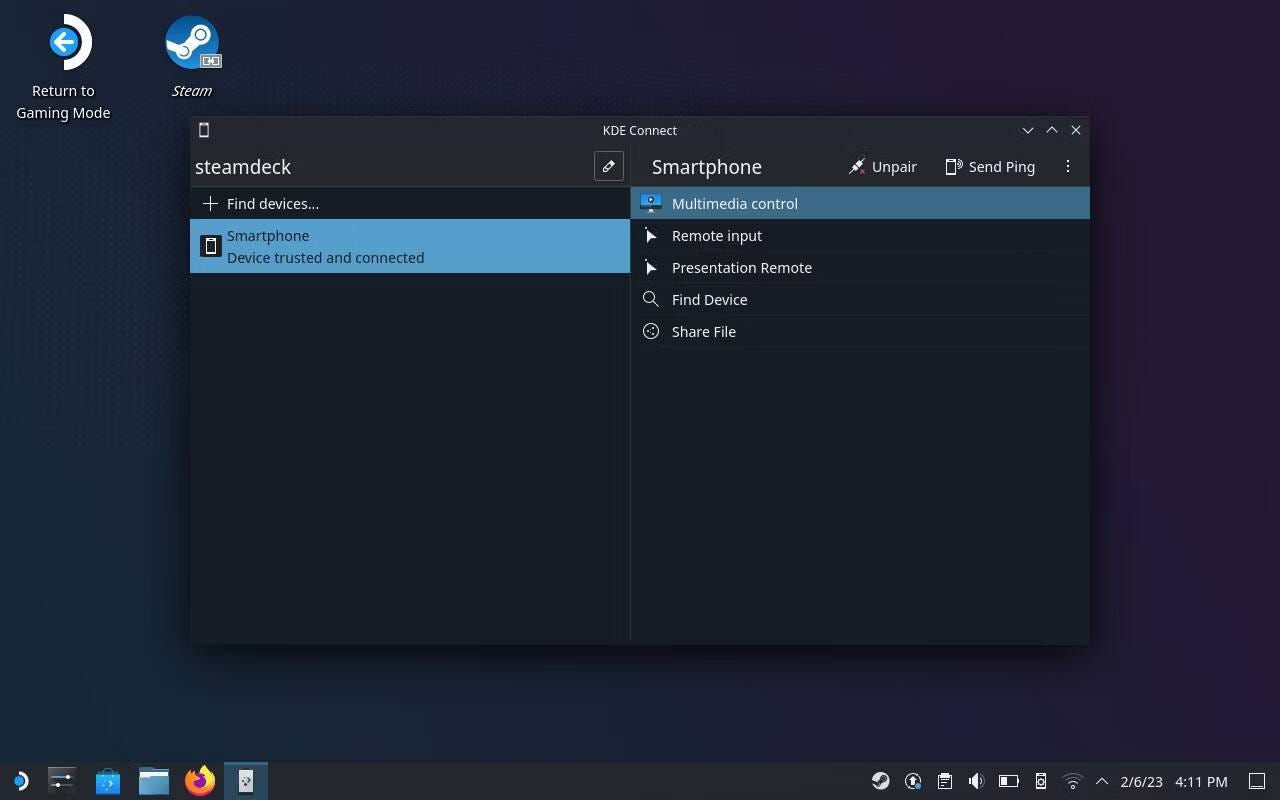Click the pencil icon to rename steamdeck

[608, 166]
